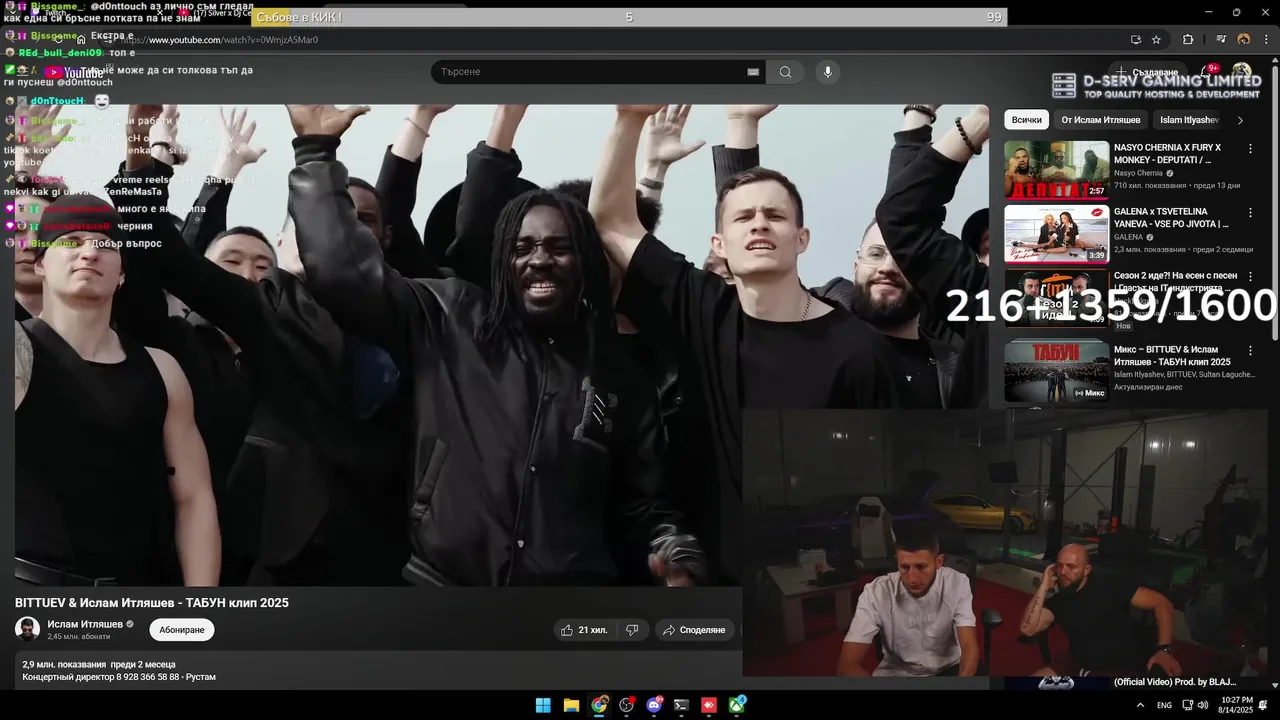Open the system notifications bell

(x=1263, y=705)
